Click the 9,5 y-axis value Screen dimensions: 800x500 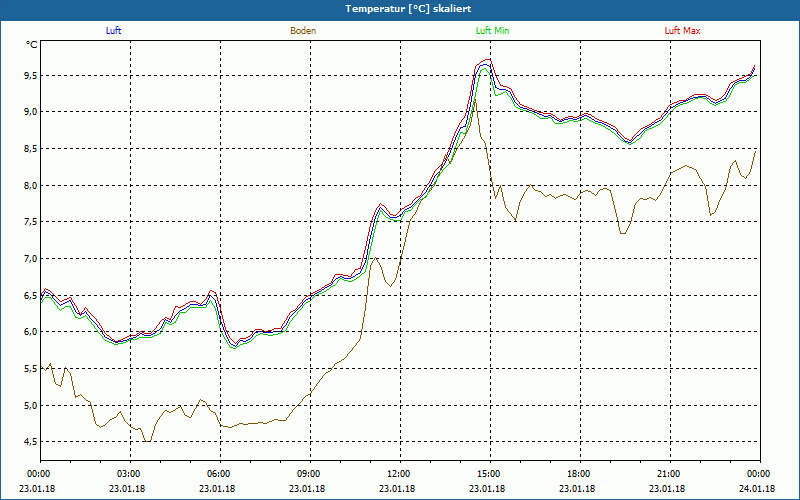point(31,76)
